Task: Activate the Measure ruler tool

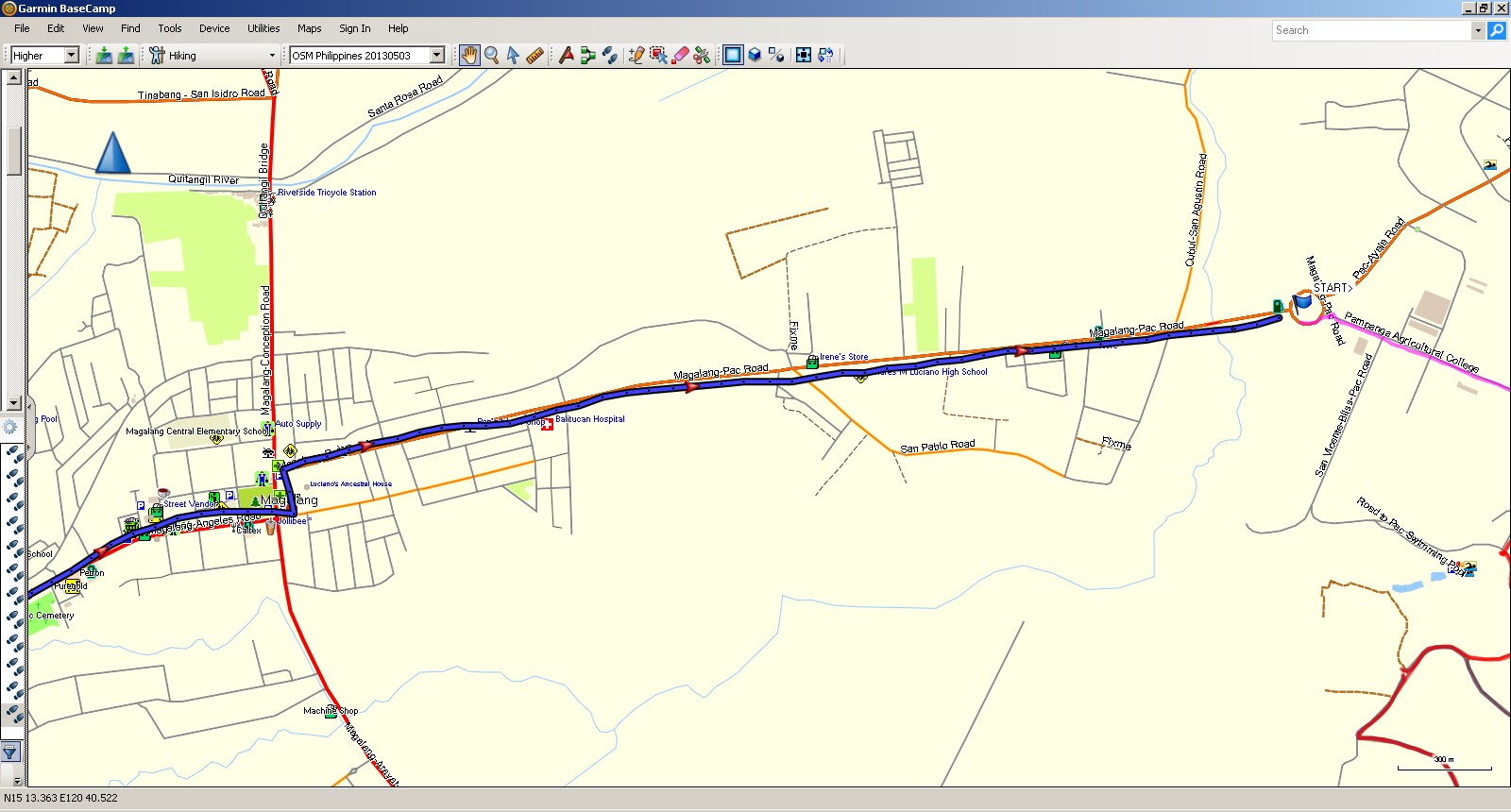Action: 535,56
